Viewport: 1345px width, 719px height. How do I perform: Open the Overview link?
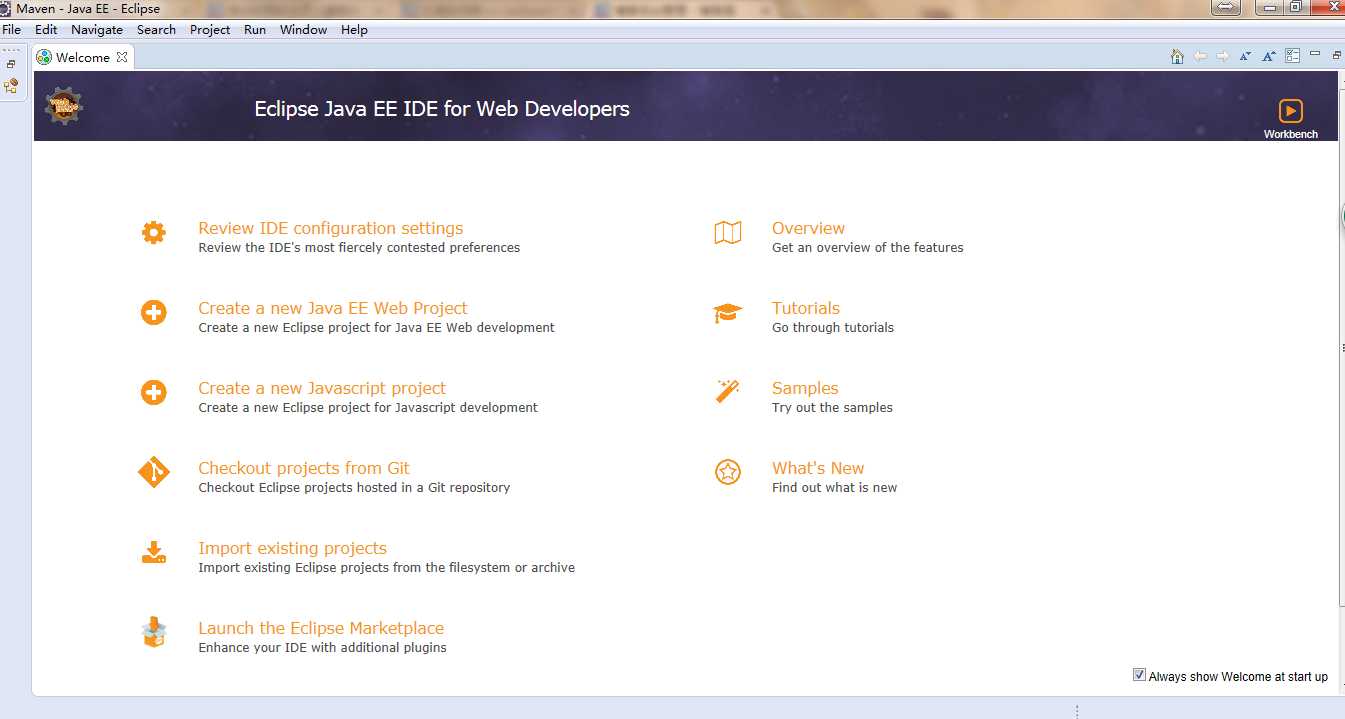[x=808, y=228]
